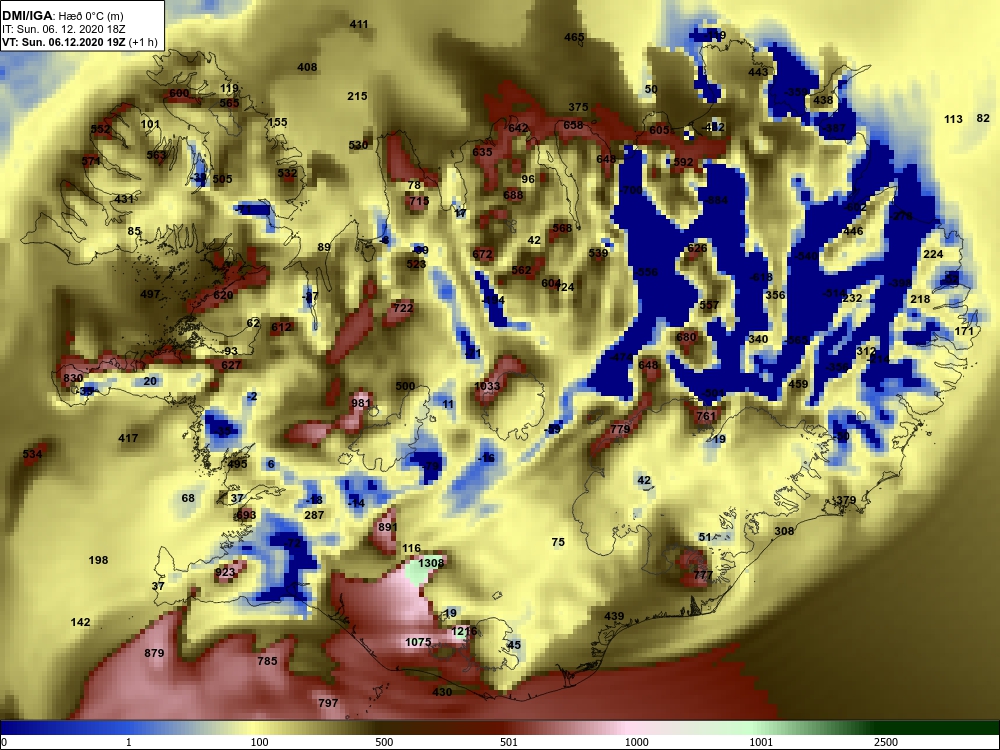Viewport: 1000px width, 750px height.
Task: Click the legend label '100'
Action: click(x=259, y=742)
